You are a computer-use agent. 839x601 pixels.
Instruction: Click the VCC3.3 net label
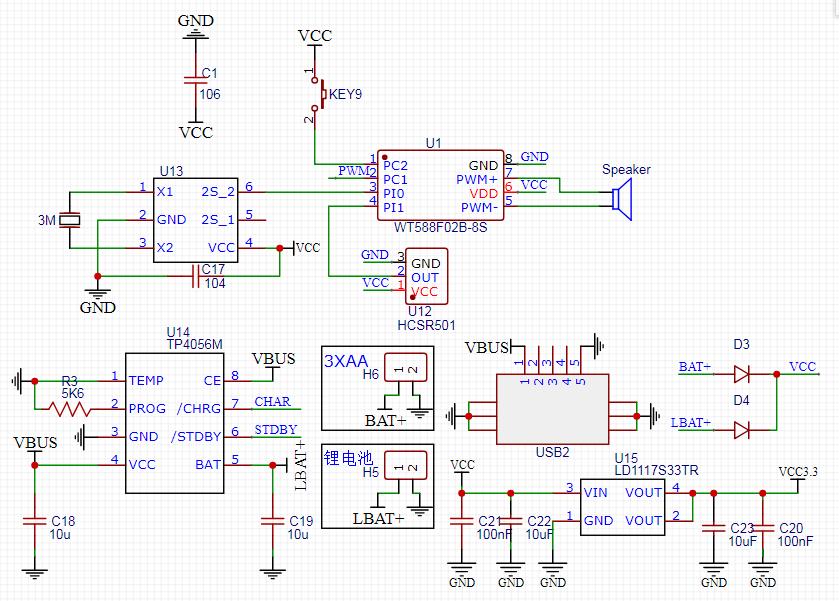click(x=798, y=471)
